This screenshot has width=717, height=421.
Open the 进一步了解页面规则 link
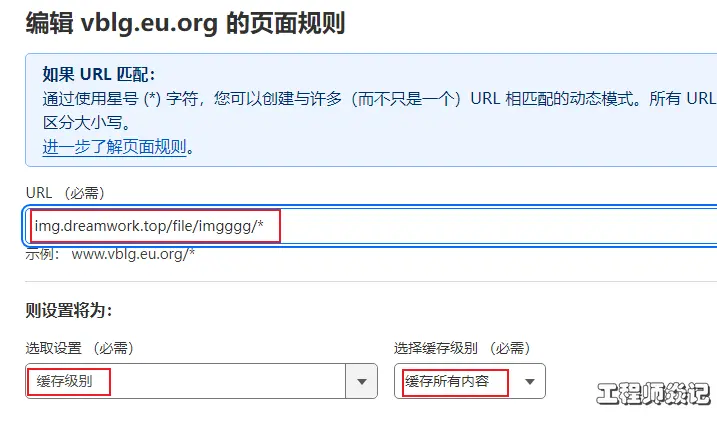click(x=114, y=147)
